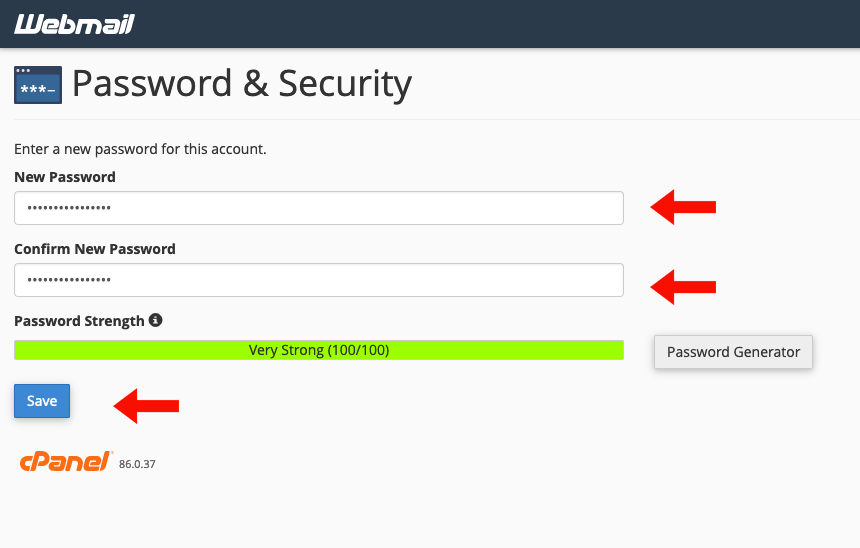
Task: Click the Webmail logo in header
Action: (74, 24)
